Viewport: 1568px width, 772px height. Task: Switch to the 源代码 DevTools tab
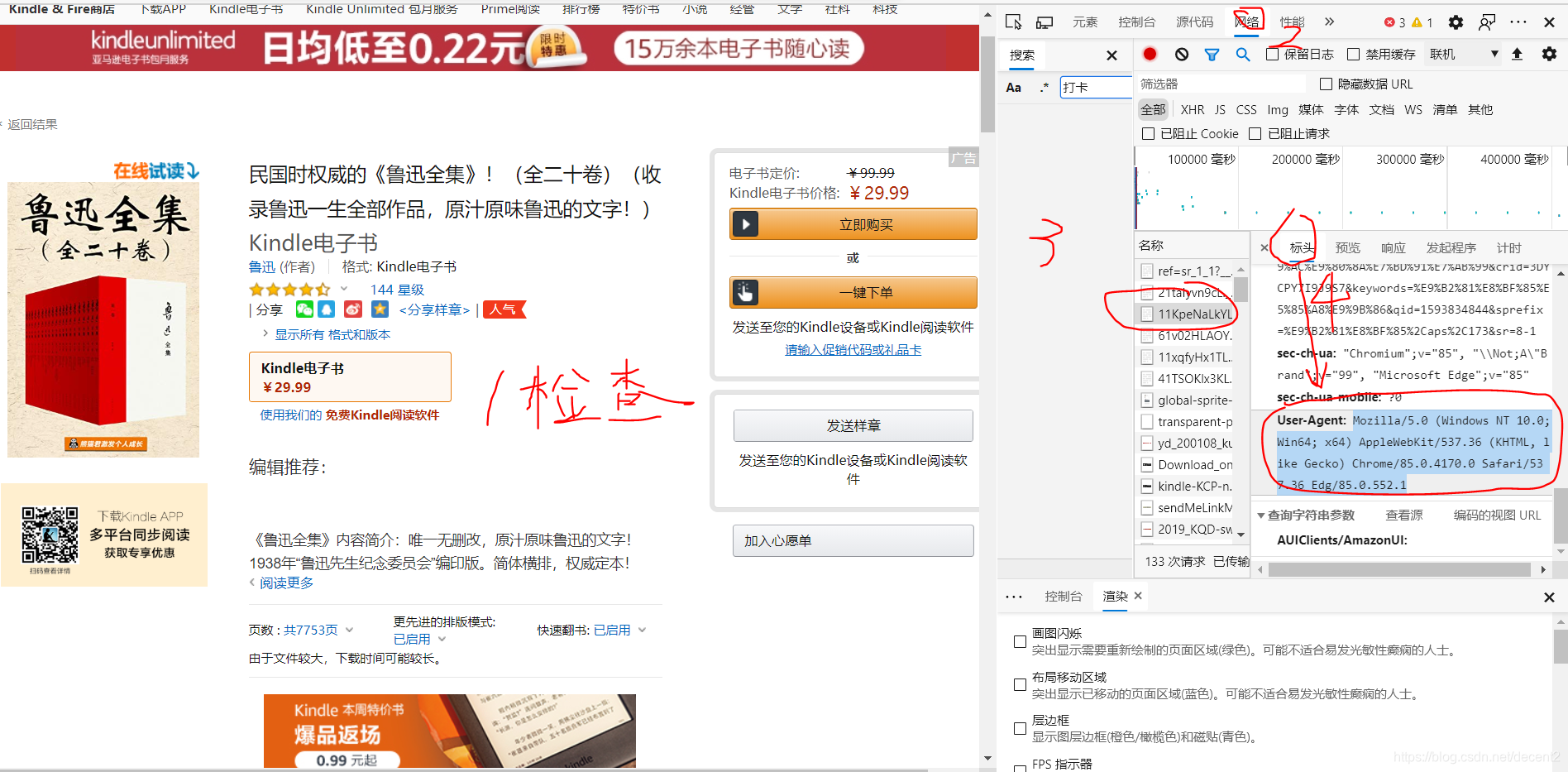tap(1195, 22)
